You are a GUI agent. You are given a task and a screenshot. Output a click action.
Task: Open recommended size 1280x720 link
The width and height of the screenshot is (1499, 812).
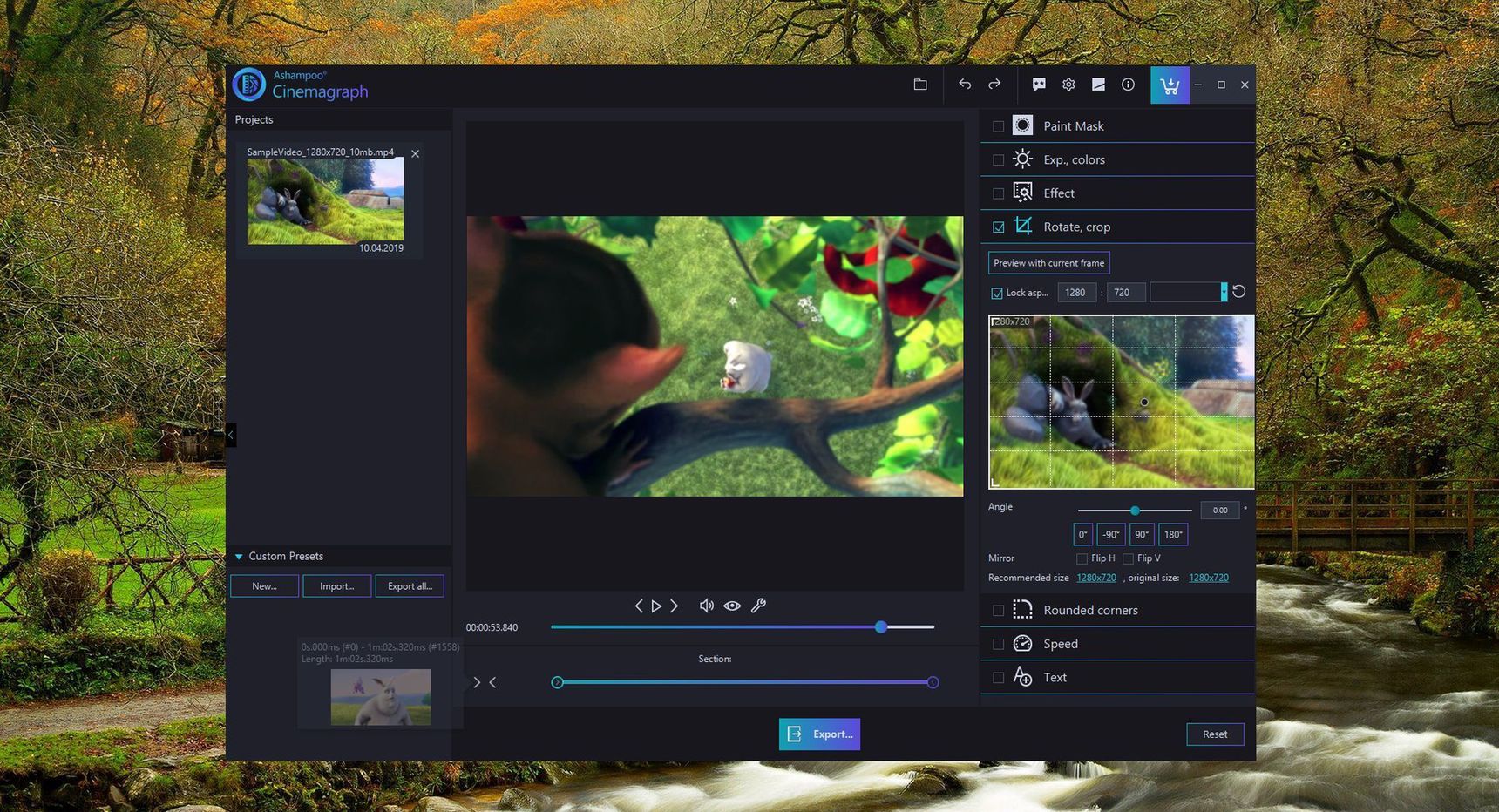click(x=1096, y=578)
